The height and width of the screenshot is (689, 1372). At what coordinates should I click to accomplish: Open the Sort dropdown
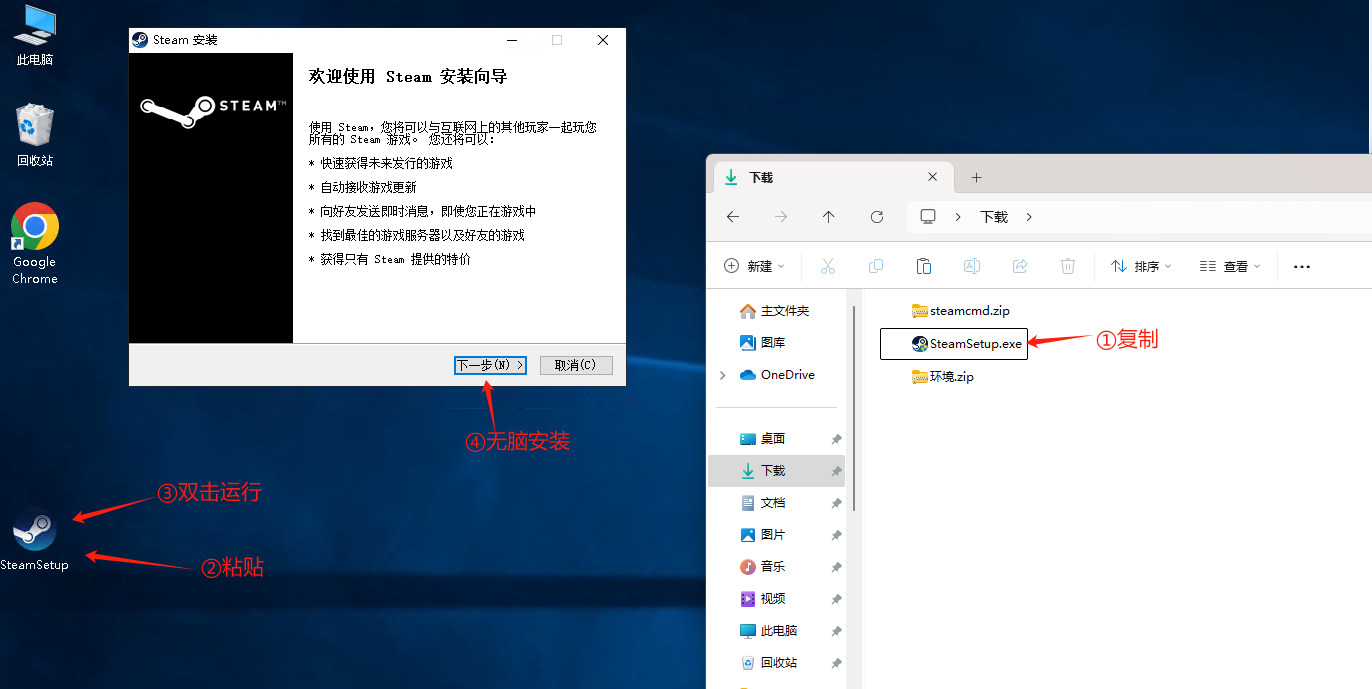[1142, 266]
